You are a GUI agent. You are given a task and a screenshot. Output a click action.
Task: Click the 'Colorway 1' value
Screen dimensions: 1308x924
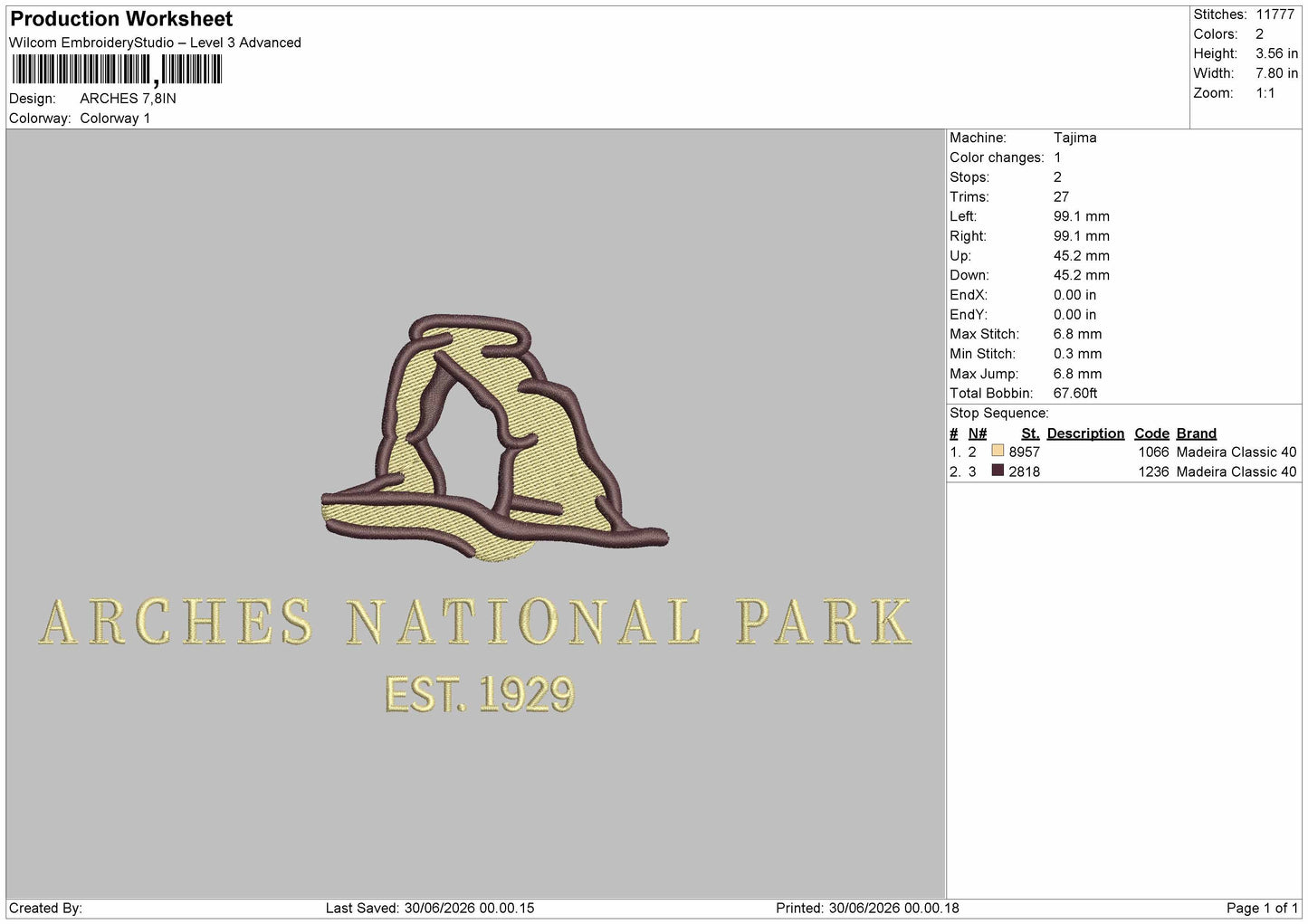(115, 119)
